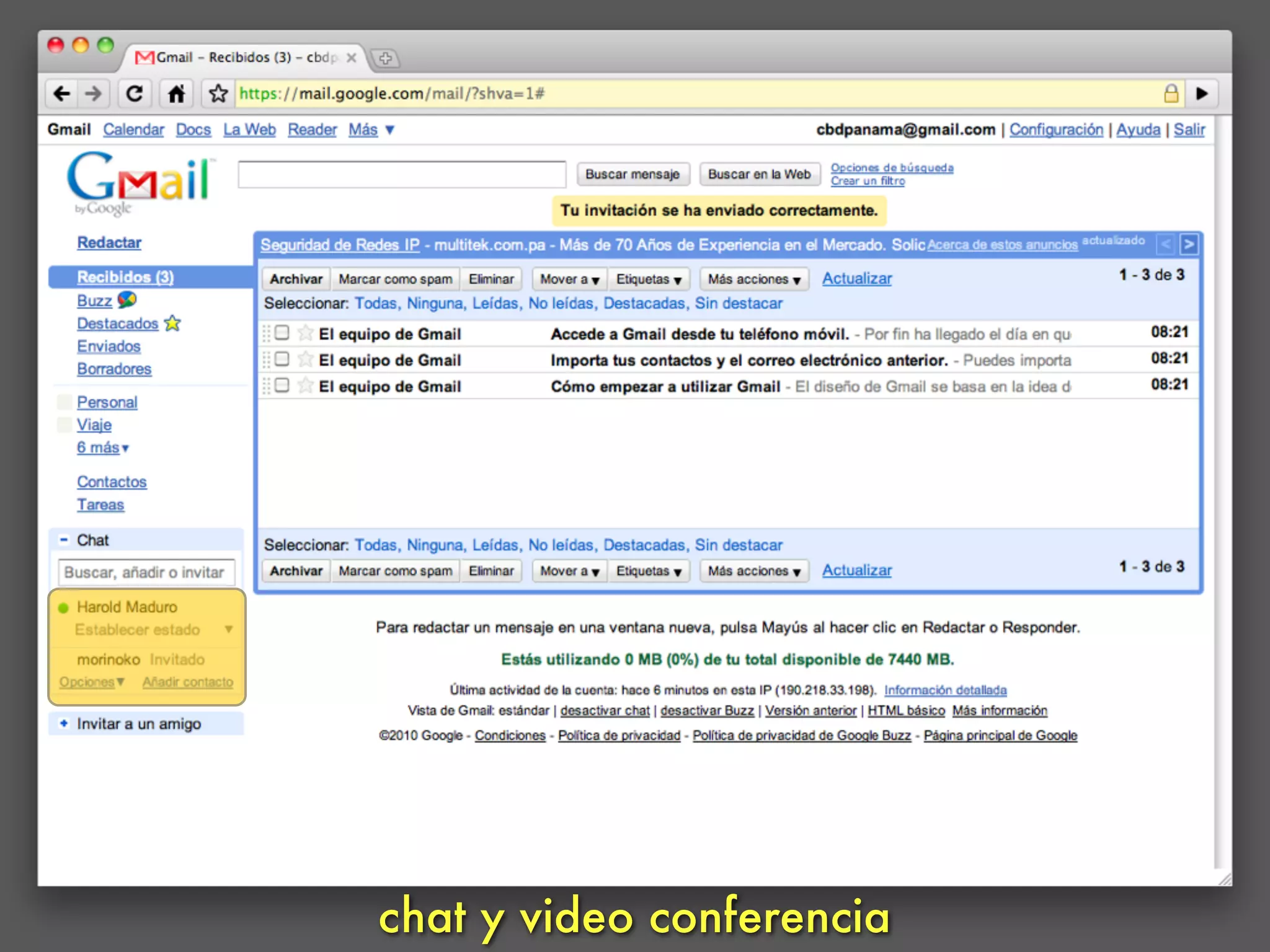Open top 'Más acciones' dropdown
This screenshot has width=1270, height=952.
[x=754, y=280]
